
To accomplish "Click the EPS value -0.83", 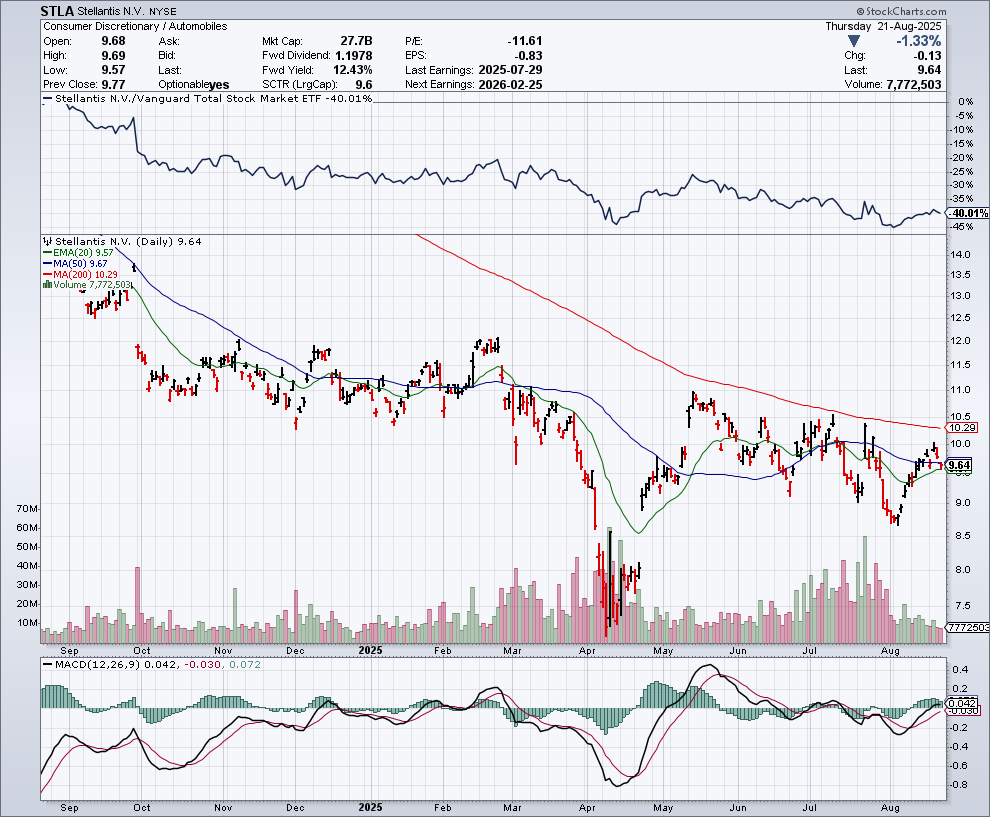I will tap(528, 56).
